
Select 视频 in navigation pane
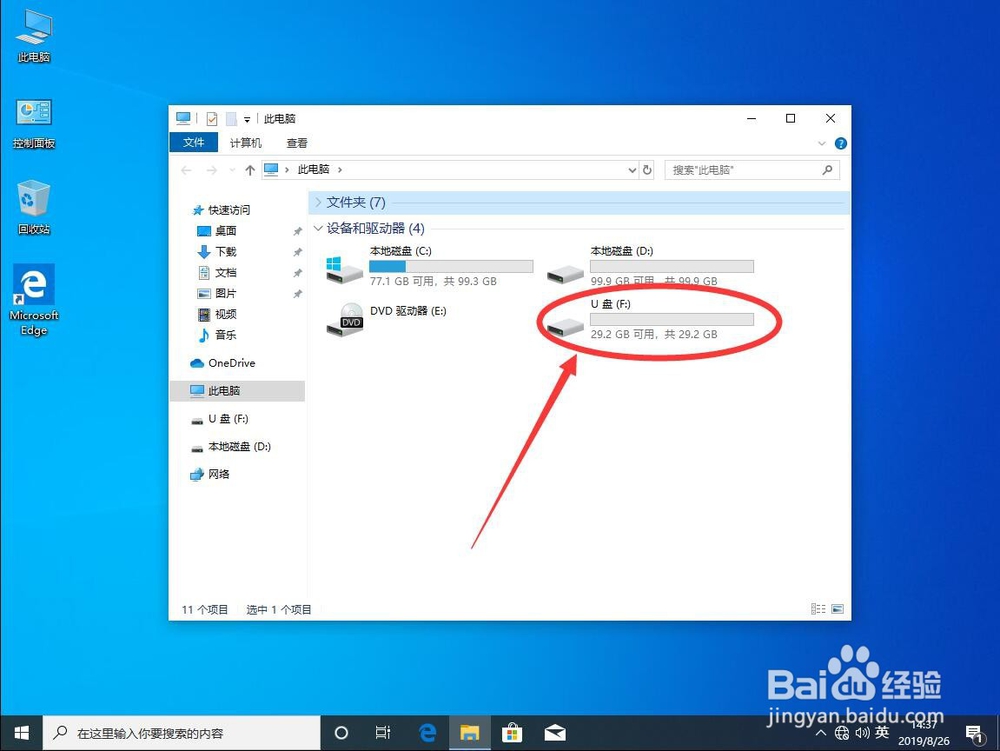coord(217,314)
